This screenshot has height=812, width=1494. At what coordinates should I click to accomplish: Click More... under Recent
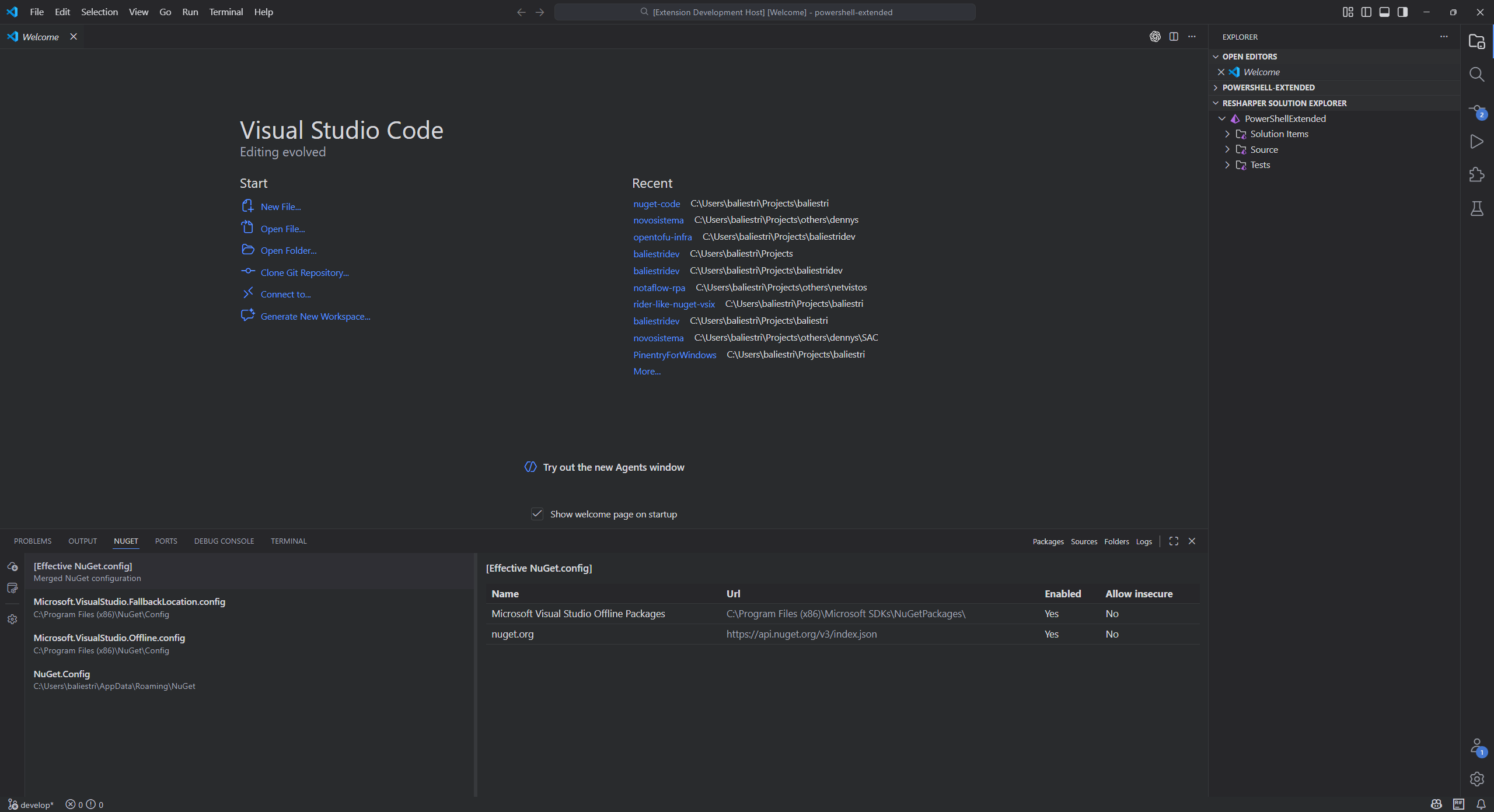pos(647,372)
